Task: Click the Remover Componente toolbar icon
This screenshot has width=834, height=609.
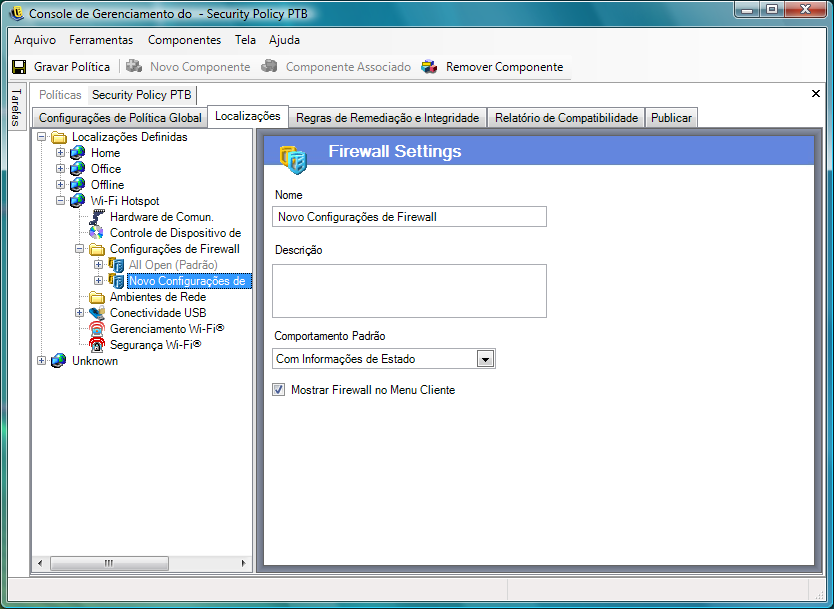Action: [x=429, y=66]
